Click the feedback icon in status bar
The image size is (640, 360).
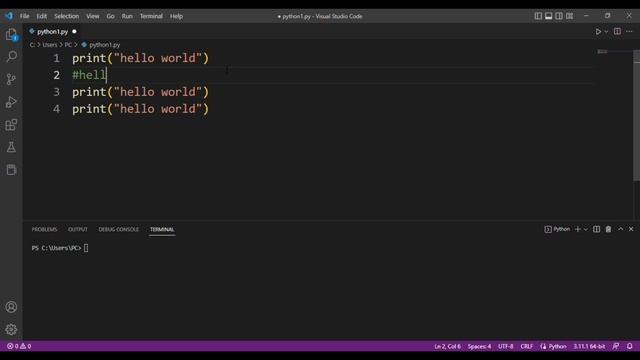(x=616, y=346)
